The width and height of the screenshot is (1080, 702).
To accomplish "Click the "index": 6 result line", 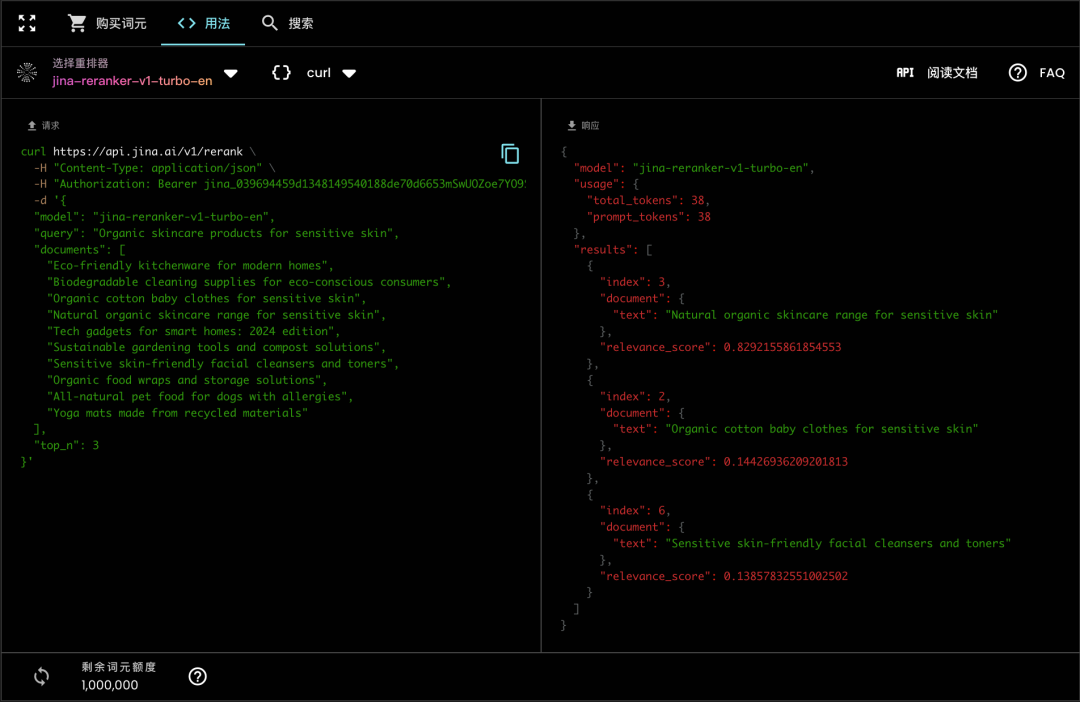I will coord(635,510).
